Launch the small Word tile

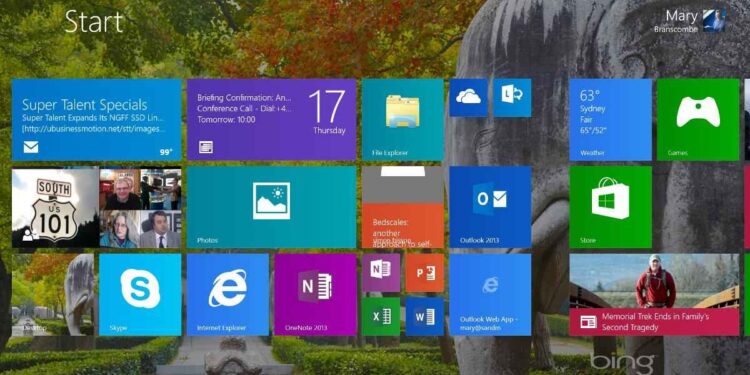(425, 317)
